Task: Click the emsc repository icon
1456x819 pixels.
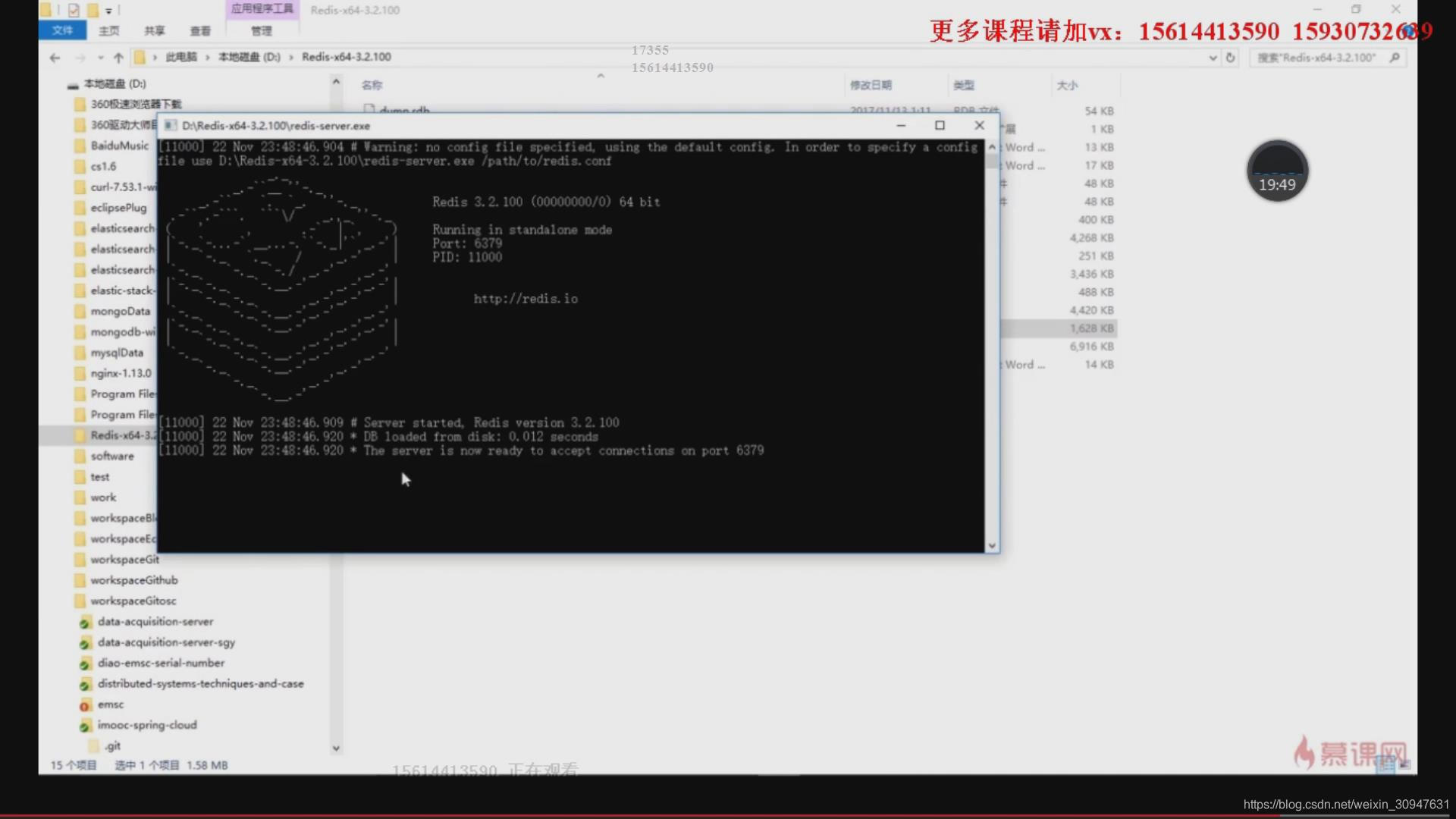Action: click(x=85, y=704)
